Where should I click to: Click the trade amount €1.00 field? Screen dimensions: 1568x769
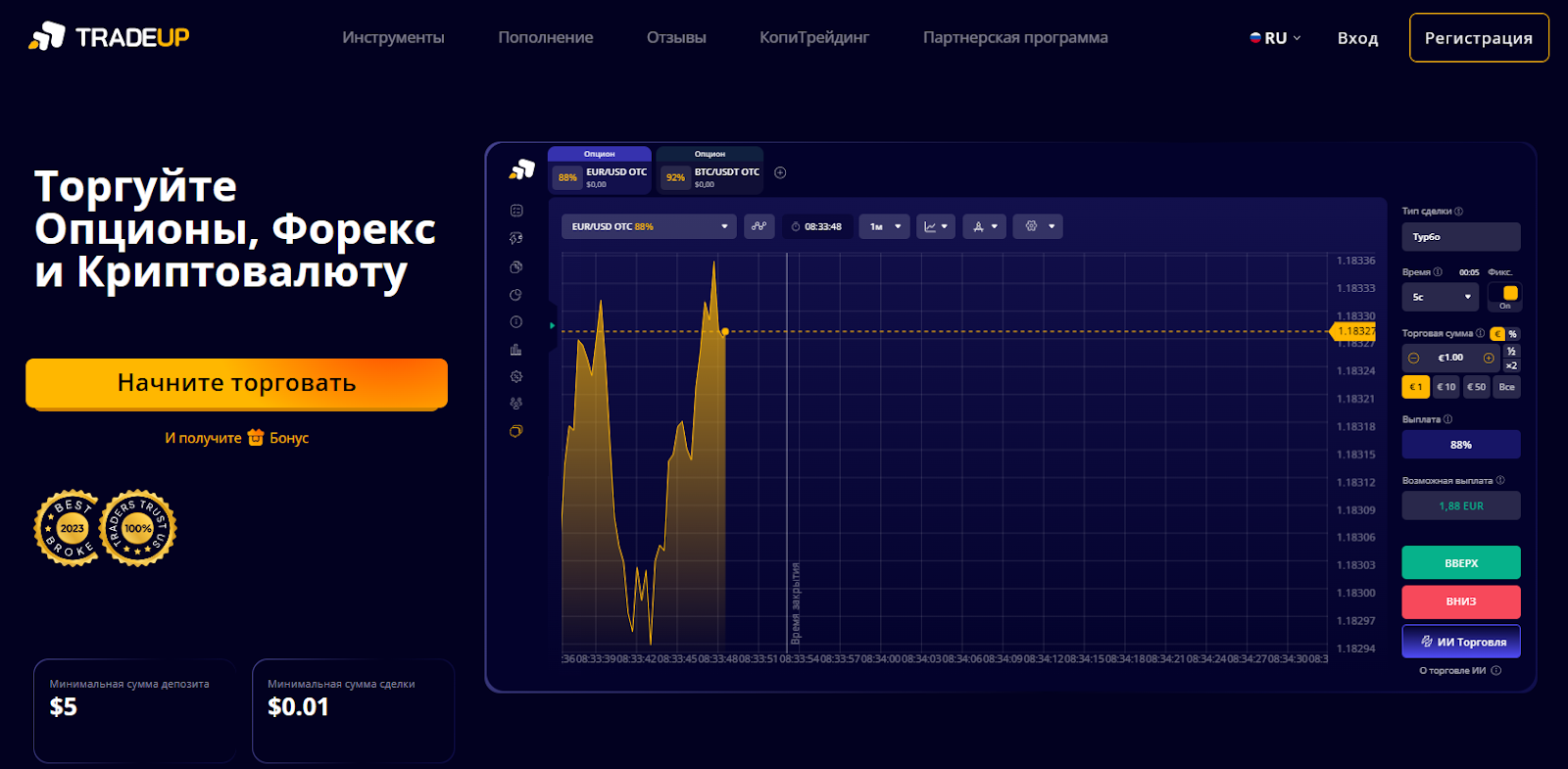point(1450,358)
